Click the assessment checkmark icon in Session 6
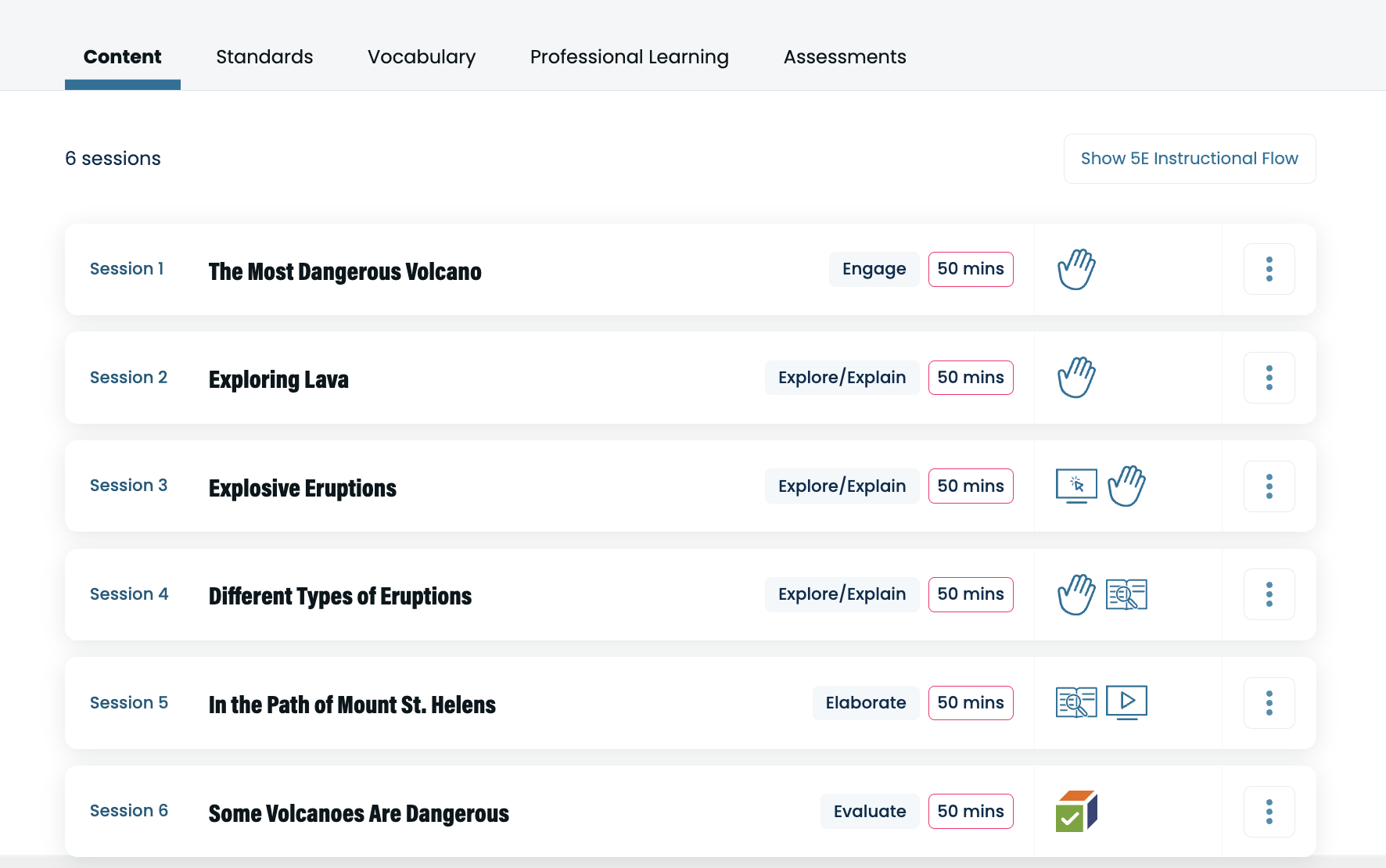 pyautogui.click(x=1076, y=811)
